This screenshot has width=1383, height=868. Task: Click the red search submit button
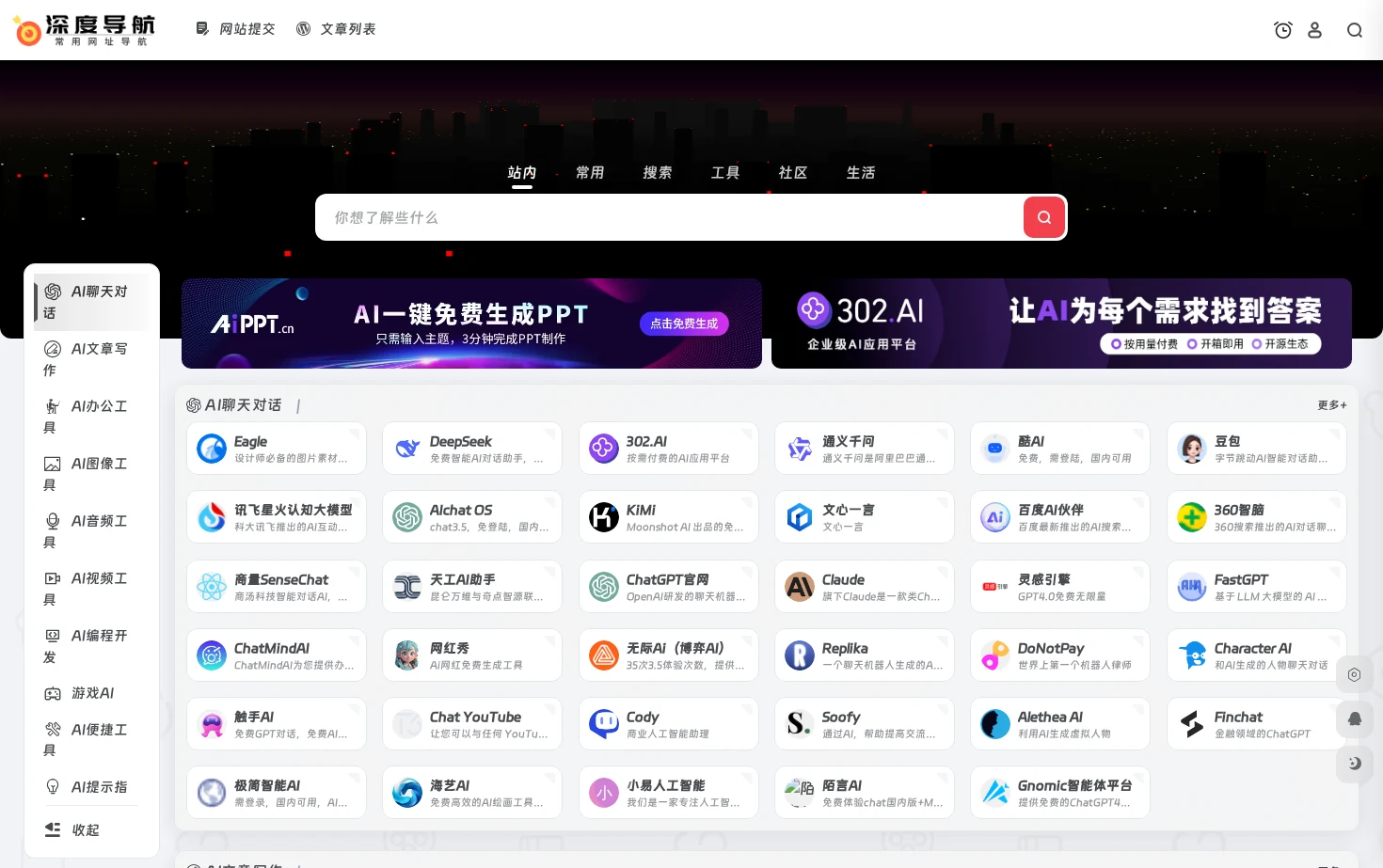coord(1044,217)
